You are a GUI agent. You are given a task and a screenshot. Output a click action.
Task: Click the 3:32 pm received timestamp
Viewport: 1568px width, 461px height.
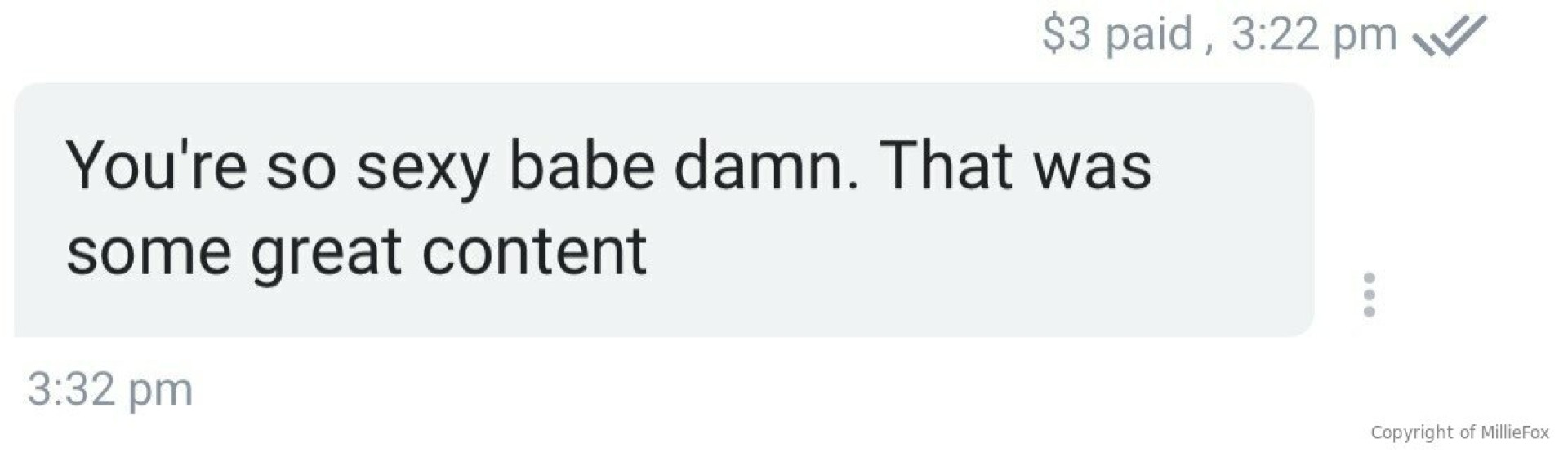pos(110,389)
